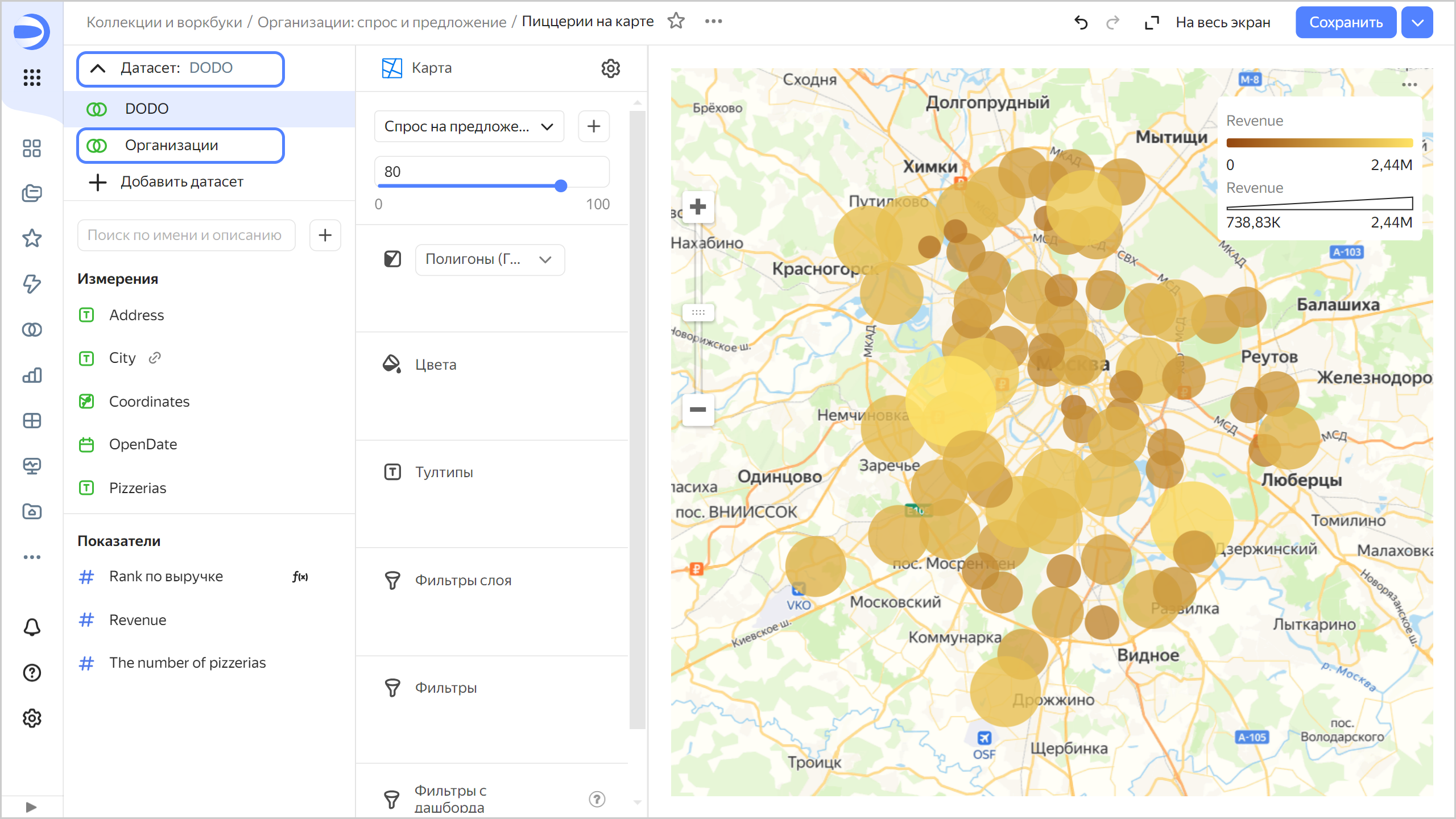Open the Спрос на предложе... layer dropdown
1456x819 pixels.
469,126
